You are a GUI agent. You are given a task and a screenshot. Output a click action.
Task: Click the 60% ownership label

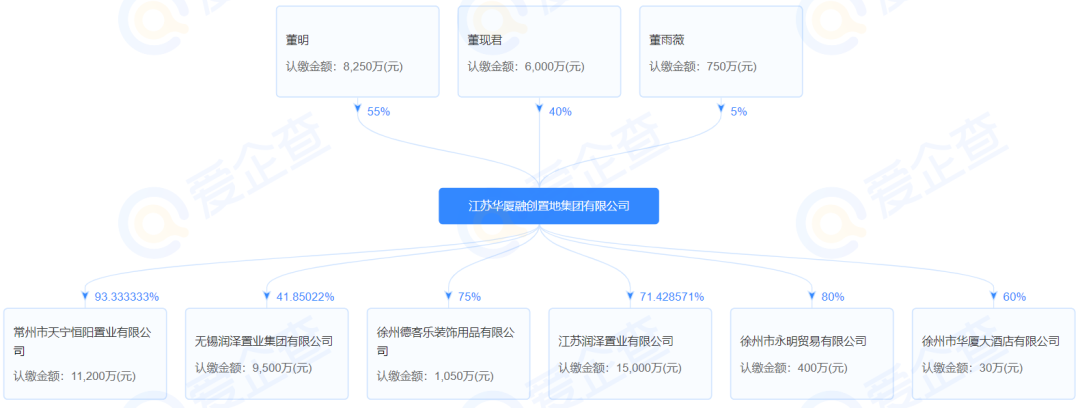1015,297
